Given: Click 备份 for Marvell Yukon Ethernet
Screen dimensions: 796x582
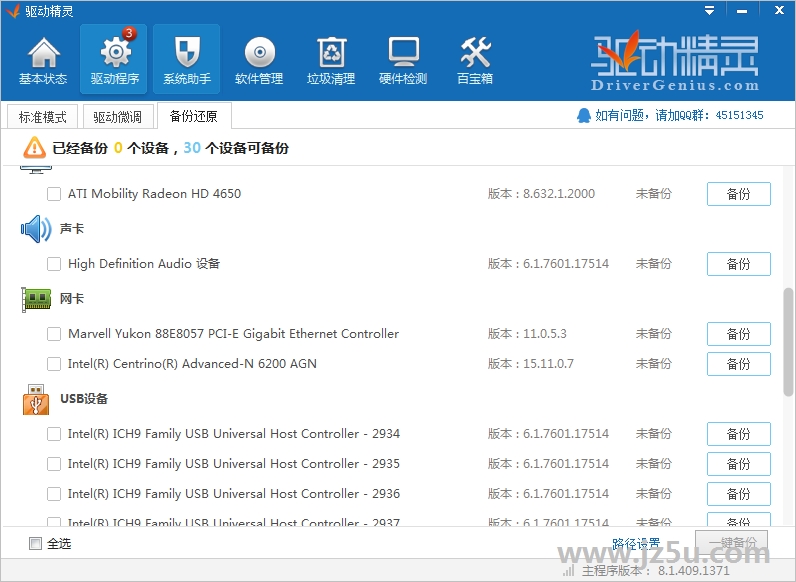Looking at the screenshot, I should [x=739, y=334].
